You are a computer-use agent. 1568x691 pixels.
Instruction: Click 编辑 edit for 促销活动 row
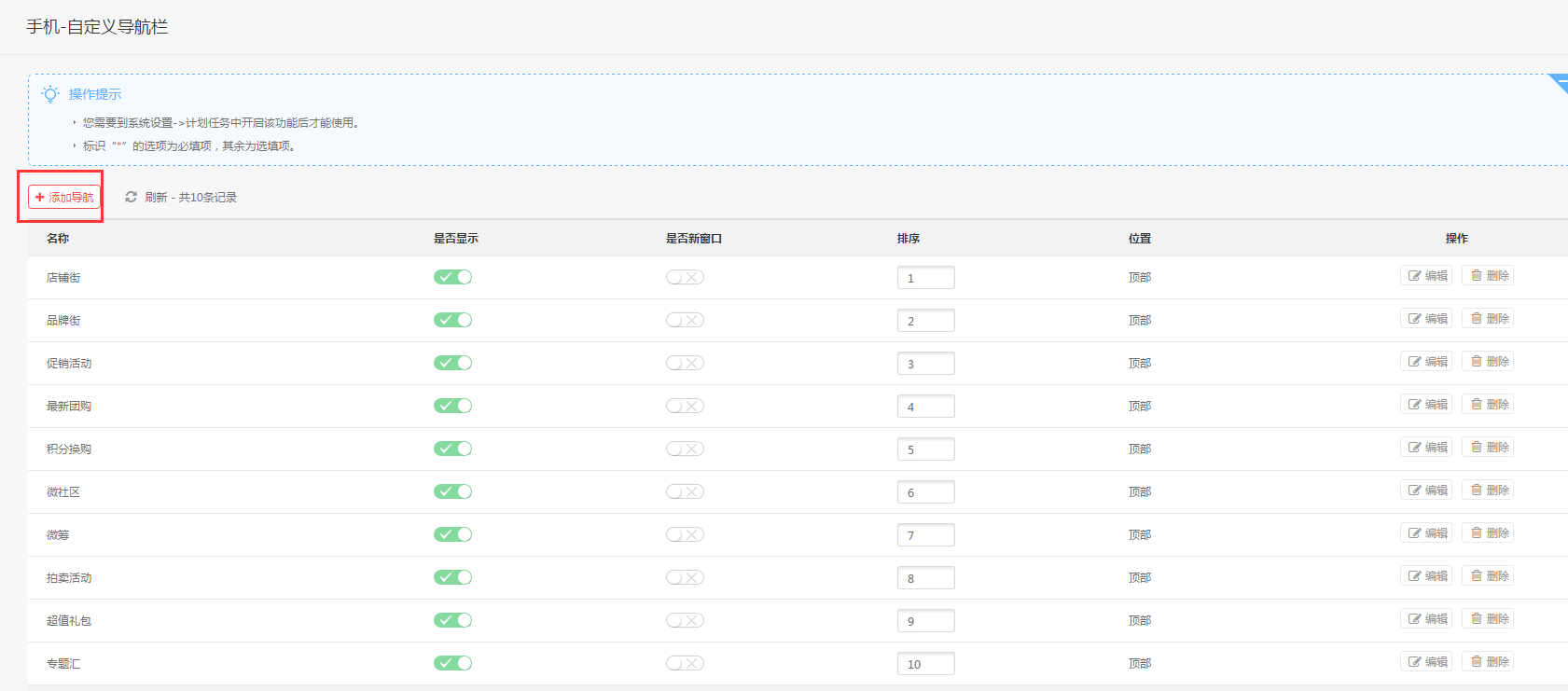point(1426,362)
